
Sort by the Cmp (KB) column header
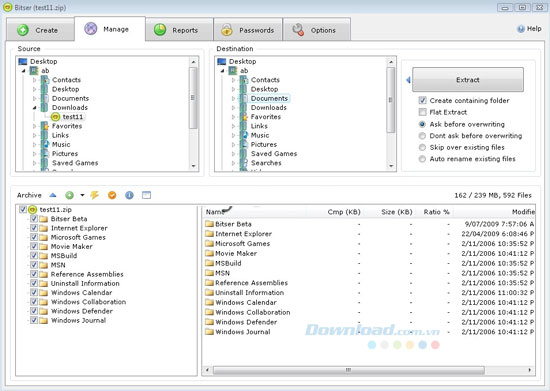point(335,212)
